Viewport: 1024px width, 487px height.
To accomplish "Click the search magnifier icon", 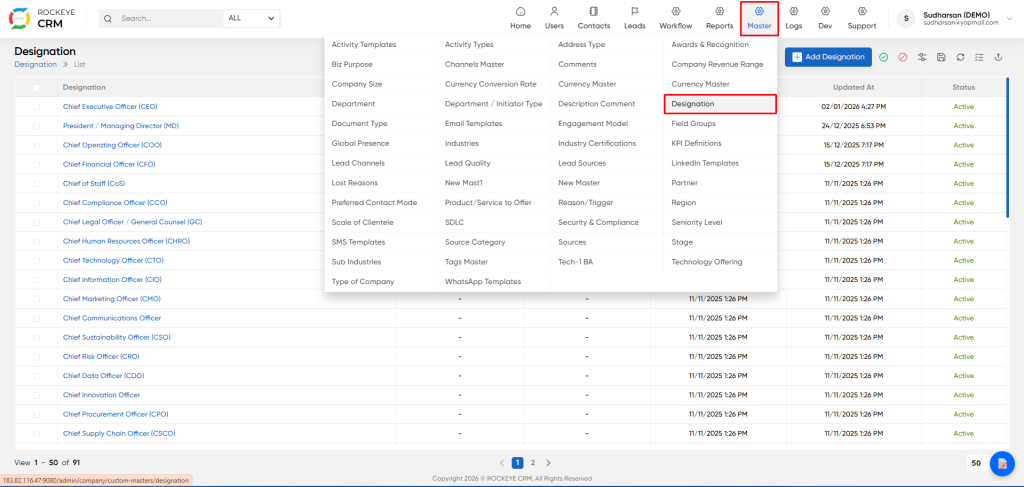I will pos(108,18).
